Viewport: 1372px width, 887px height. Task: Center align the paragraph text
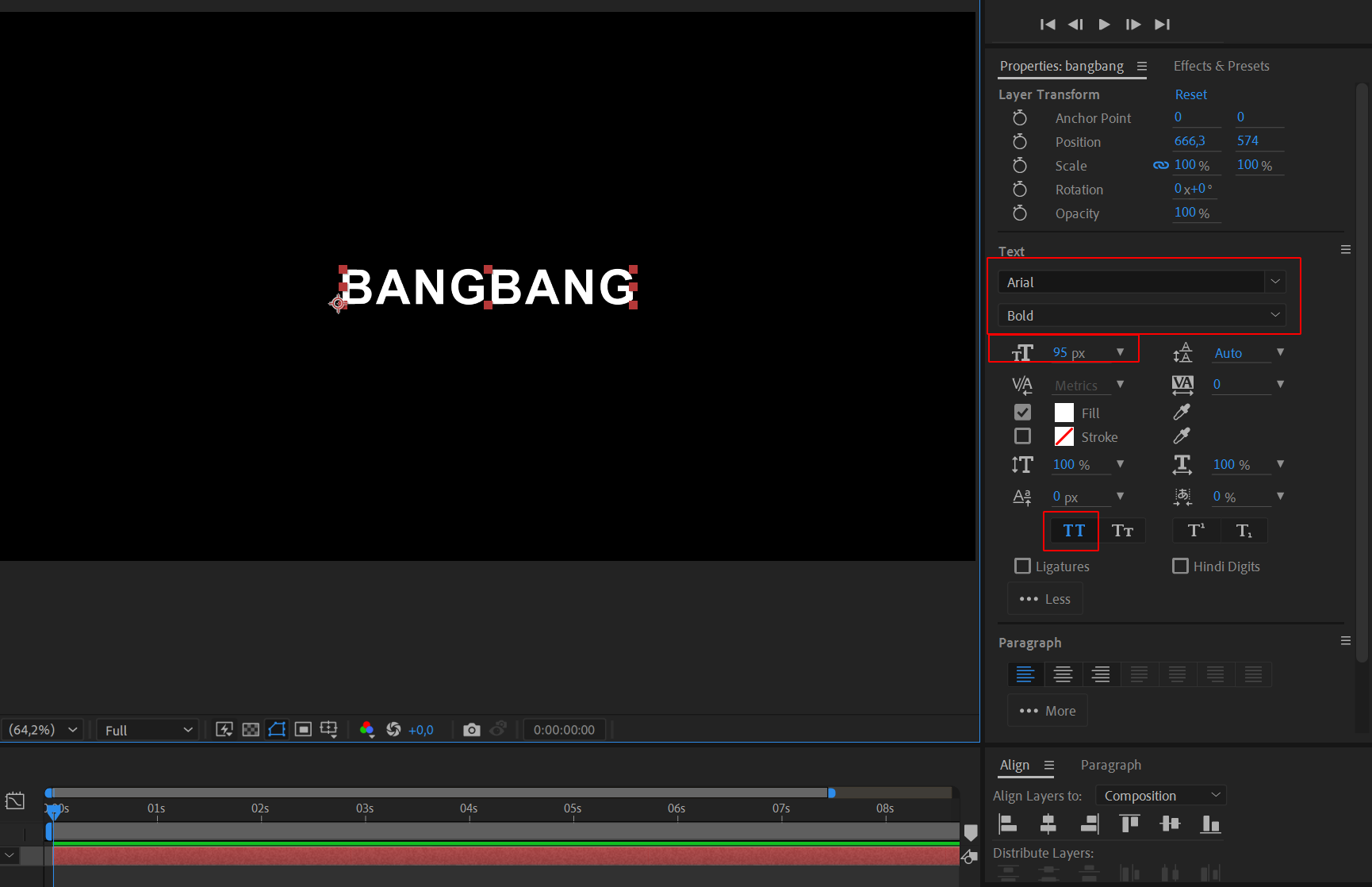(x=1063, y=674)
